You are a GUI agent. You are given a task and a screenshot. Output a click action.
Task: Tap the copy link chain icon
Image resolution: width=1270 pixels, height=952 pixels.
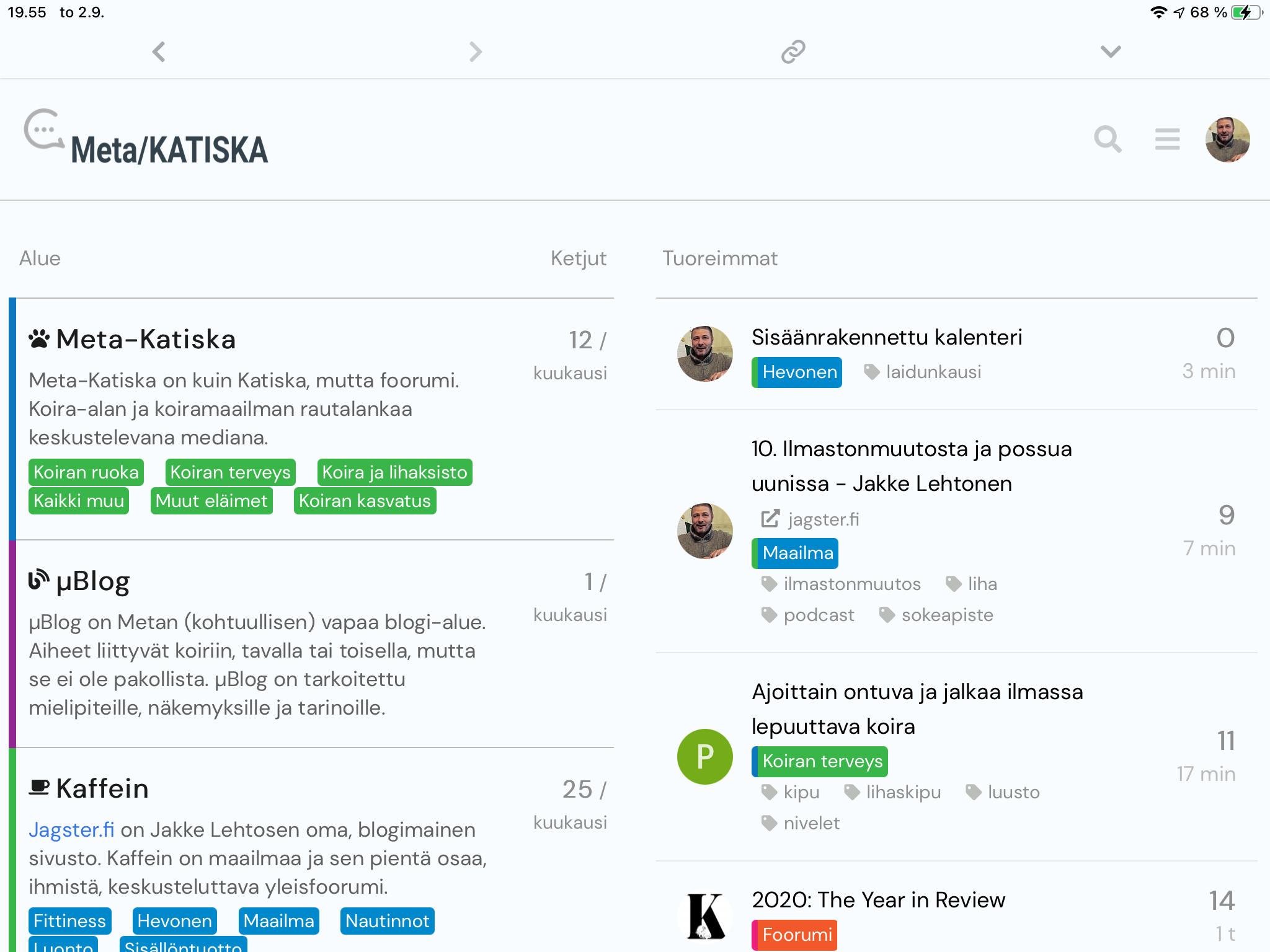pos(793,51)
